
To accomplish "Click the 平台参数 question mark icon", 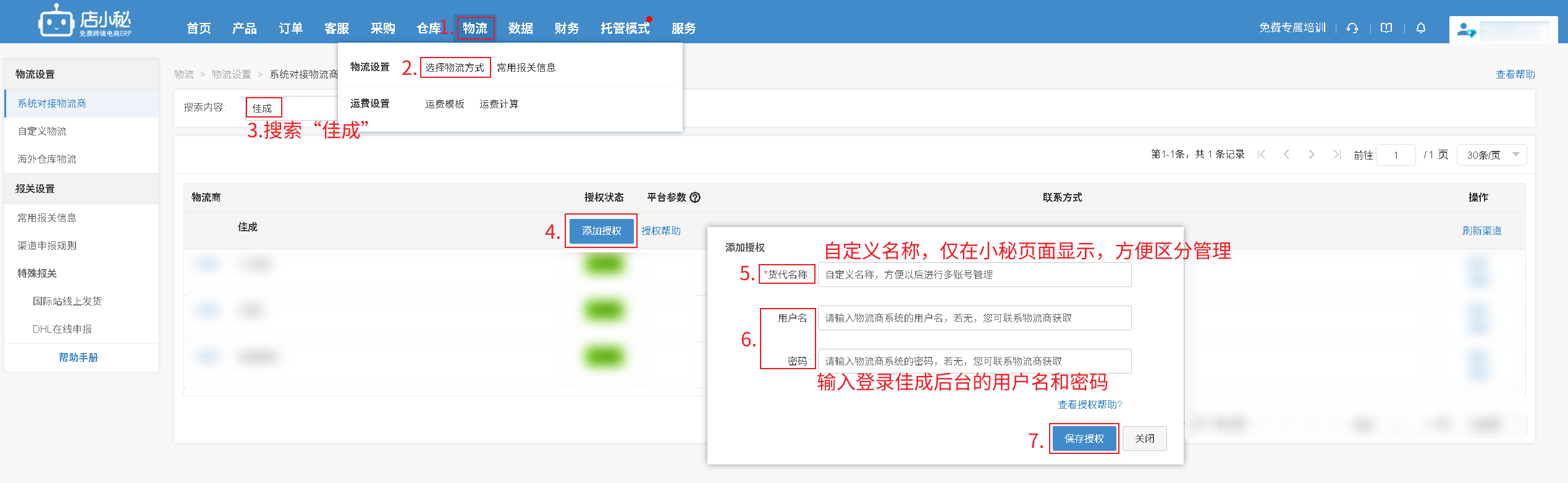I will (x=695, y=197).
